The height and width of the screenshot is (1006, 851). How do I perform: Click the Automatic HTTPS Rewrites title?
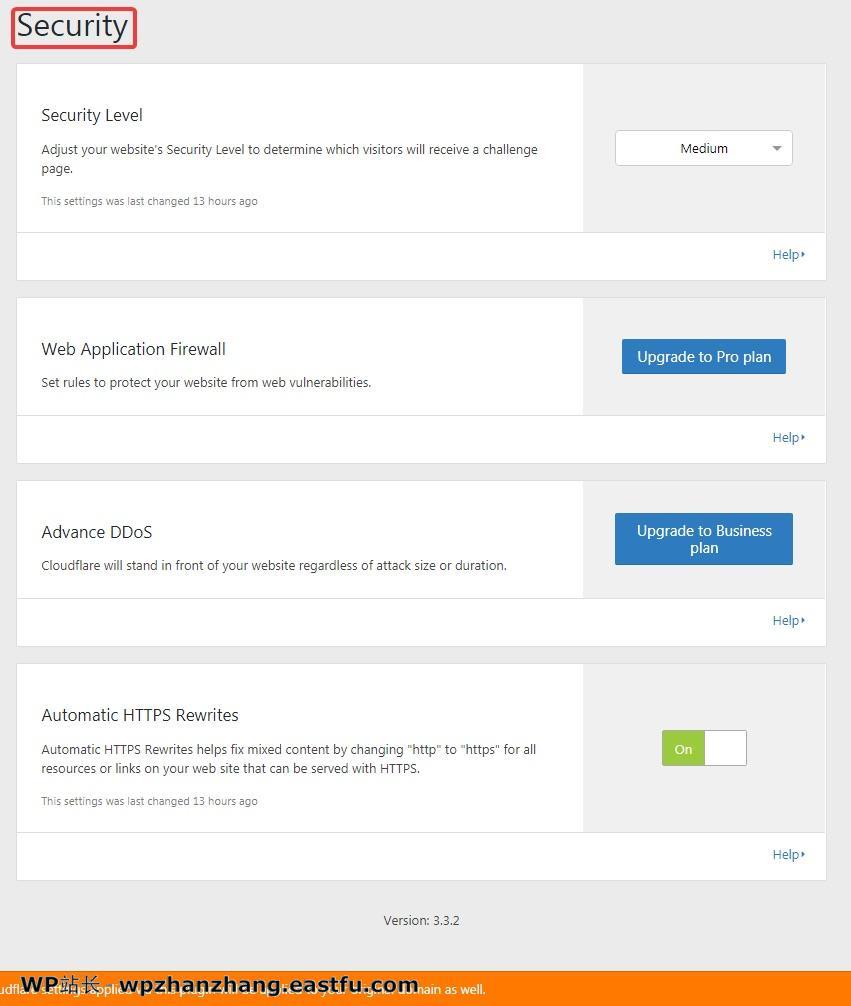(140, 715)
